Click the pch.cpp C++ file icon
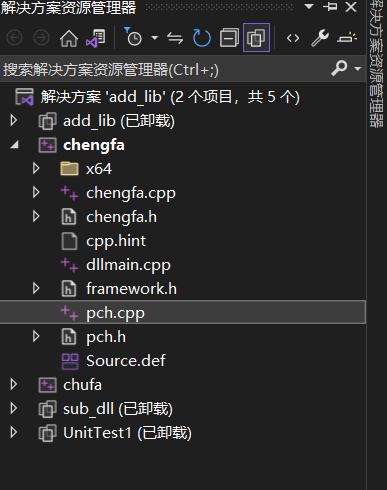 point(69,313)
